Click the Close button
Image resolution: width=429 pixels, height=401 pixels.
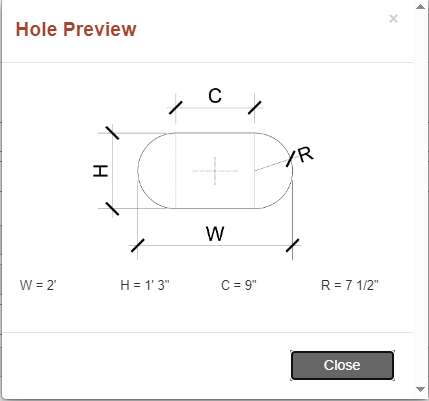tap(342, 365)
